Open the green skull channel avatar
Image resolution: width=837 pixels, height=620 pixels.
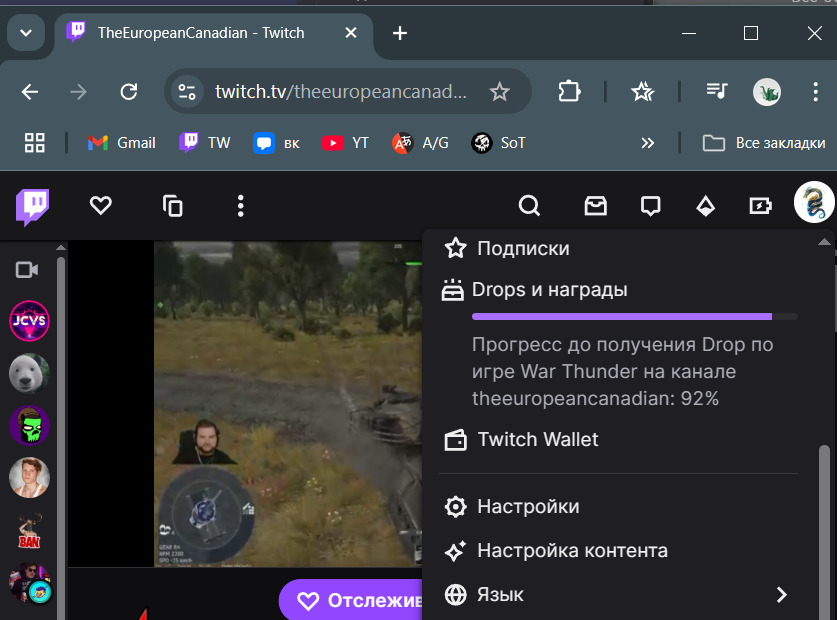coord(29,425)
